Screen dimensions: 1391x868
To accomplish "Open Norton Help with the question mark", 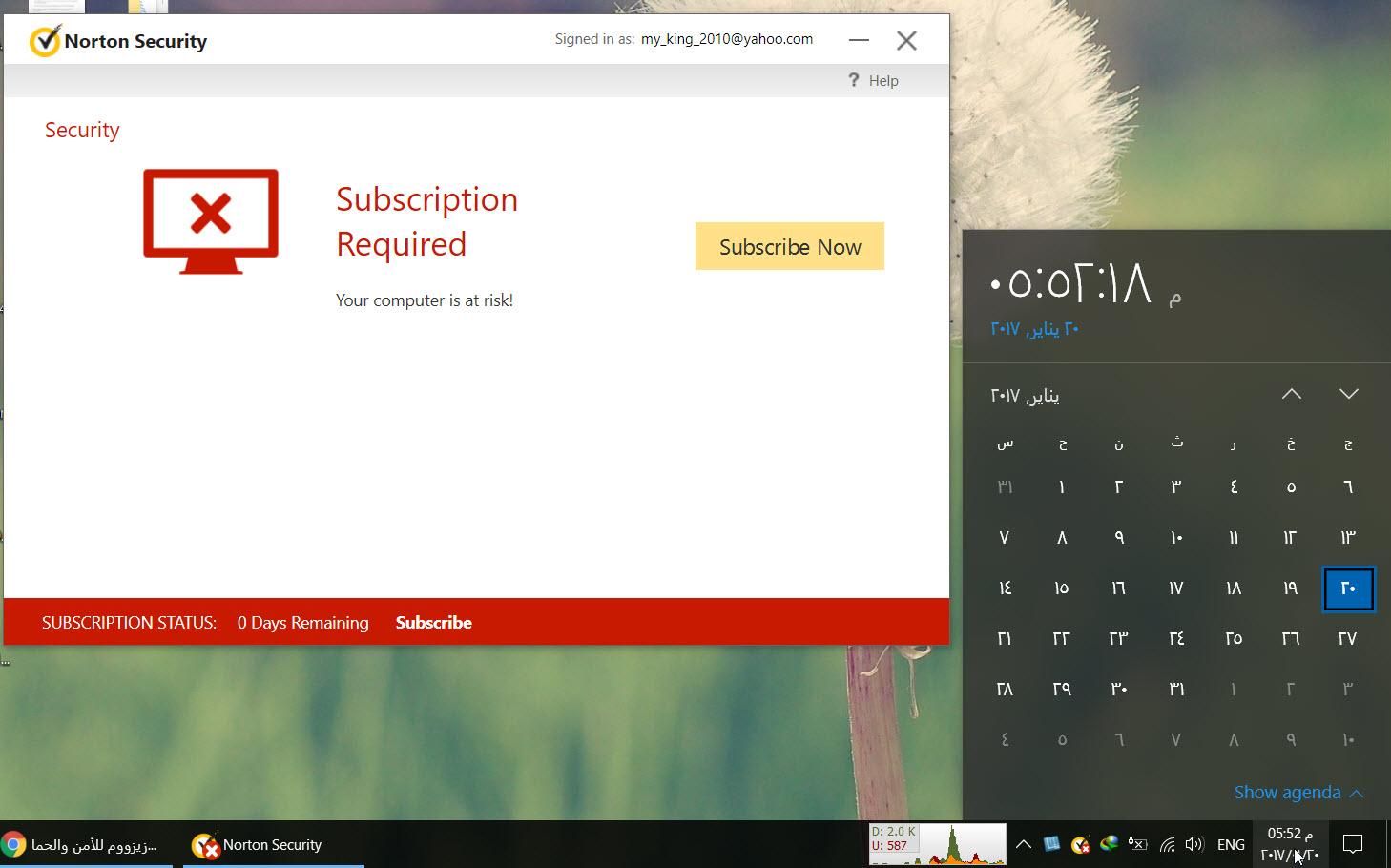I will click(854, 80).
